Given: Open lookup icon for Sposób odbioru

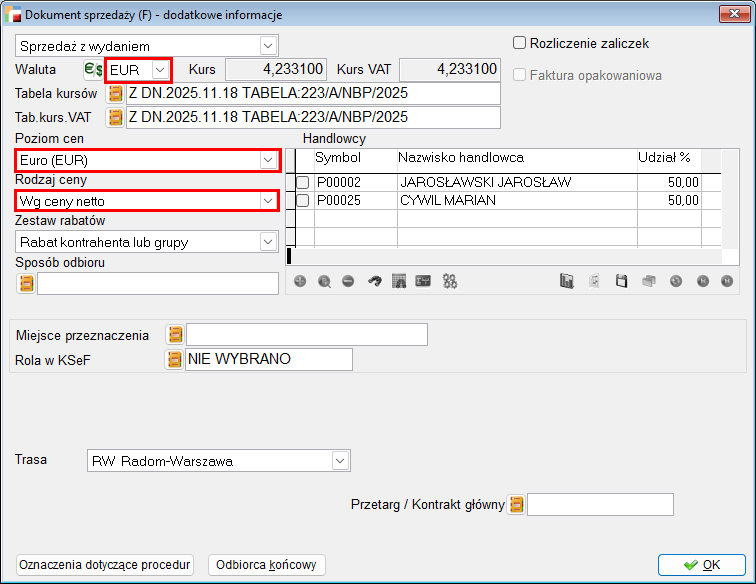Looking at the screenshot, I should [x=26, y=284].
